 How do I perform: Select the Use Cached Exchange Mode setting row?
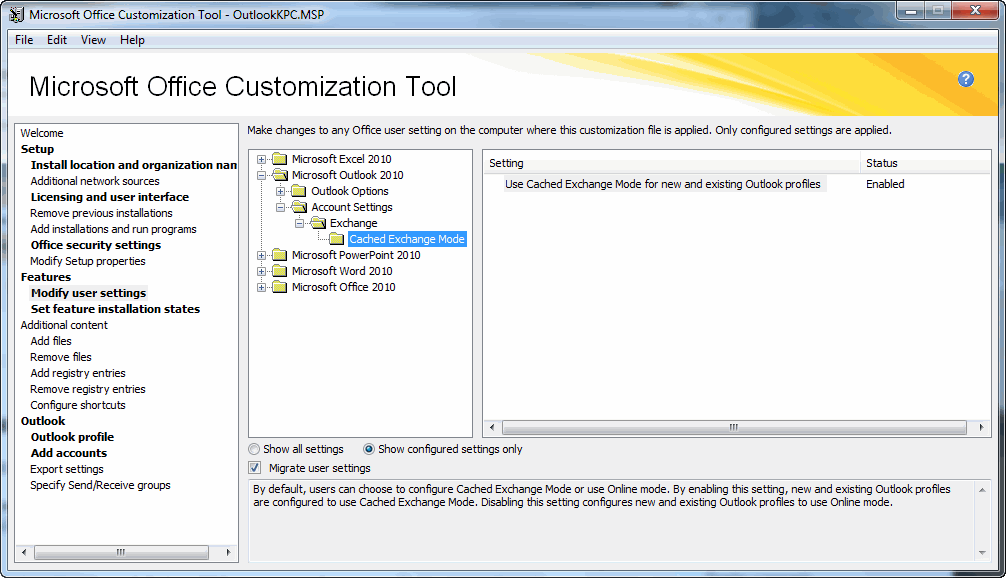pos(663,184)
